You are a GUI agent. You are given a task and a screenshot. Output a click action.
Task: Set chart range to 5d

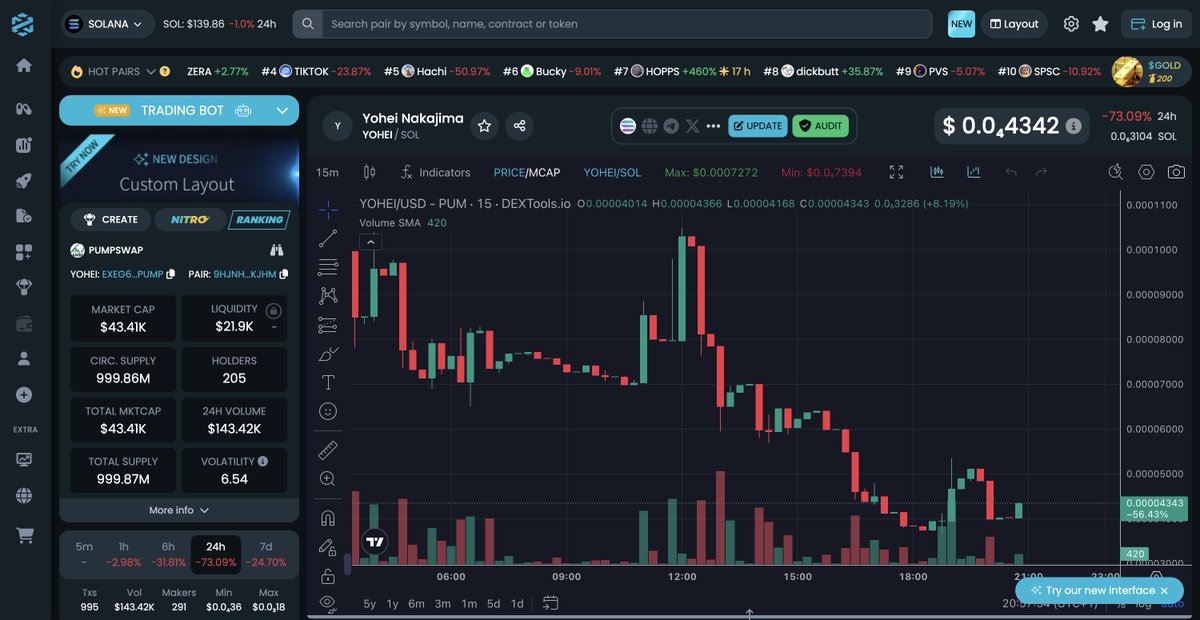coord(493,604)
